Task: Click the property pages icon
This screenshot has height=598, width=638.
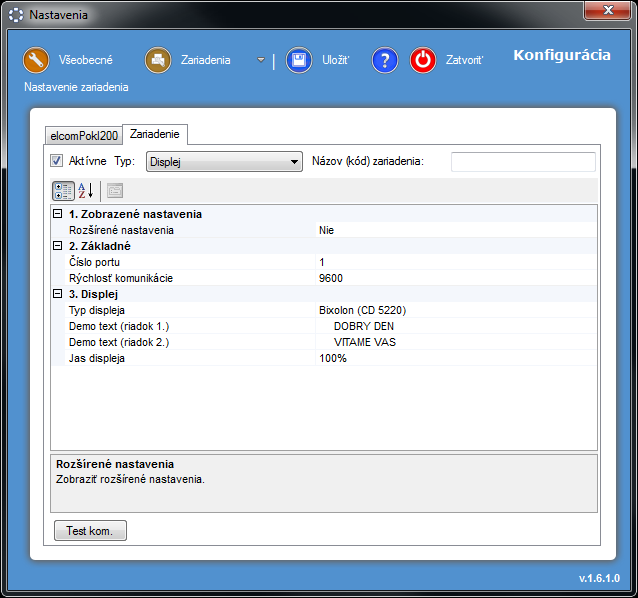Action: [x=115, y=191]
